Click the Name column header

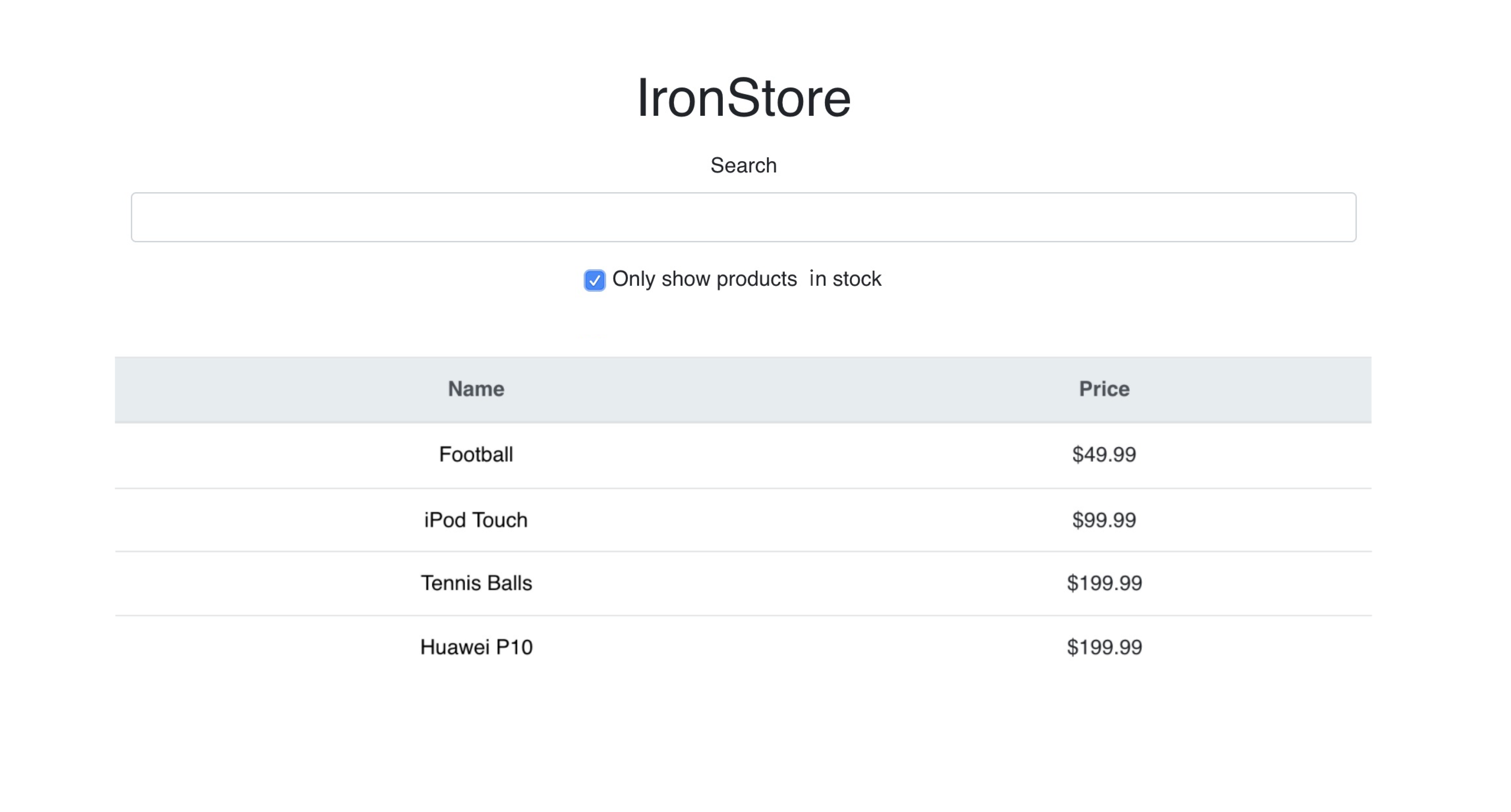tap(476, 389)
